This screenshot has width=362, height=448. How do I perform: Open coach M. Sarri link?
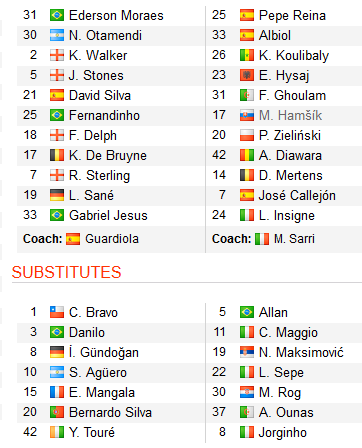[294, 239]
